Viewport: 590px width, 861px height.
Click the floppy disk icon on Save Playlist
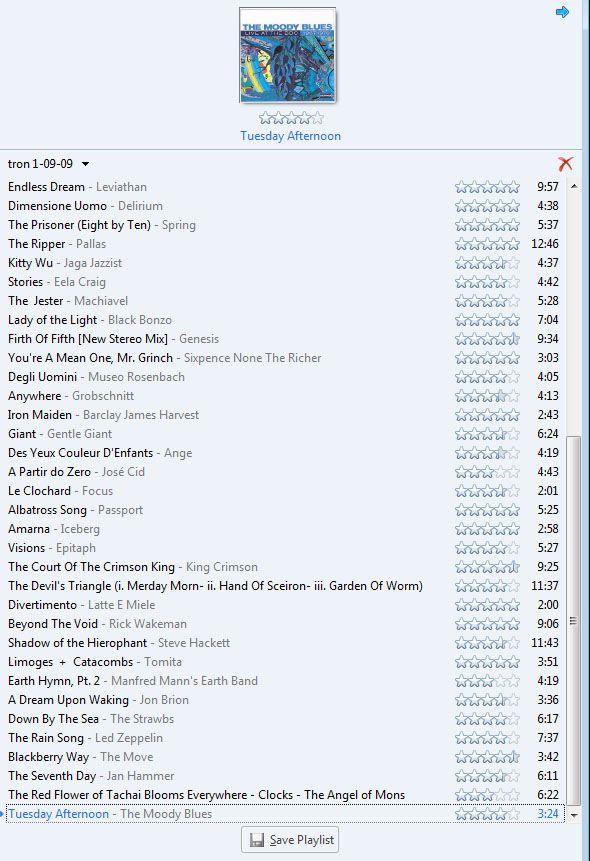click(x=257, y=840)
